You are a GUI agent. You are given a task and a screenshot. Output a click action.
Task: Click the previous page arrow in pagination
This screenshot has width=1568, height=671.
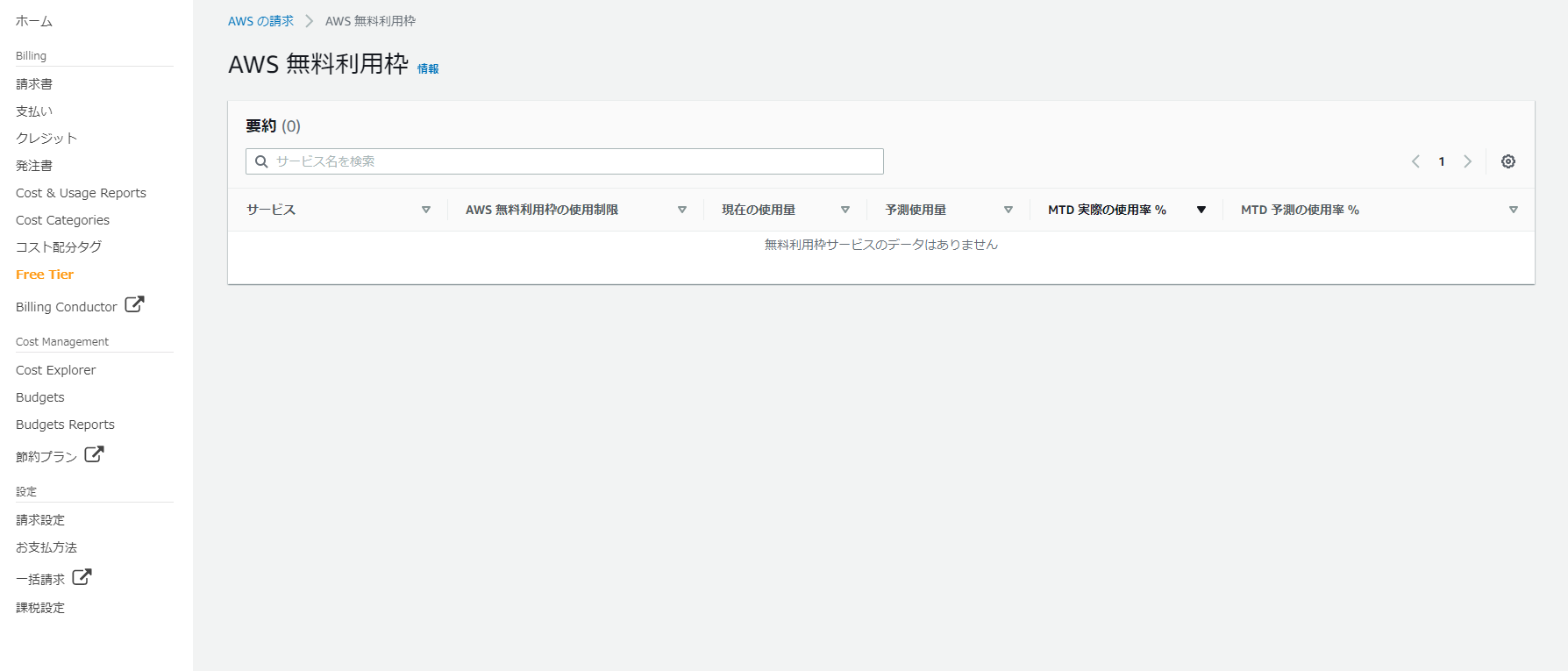[x=1415, y=161]
